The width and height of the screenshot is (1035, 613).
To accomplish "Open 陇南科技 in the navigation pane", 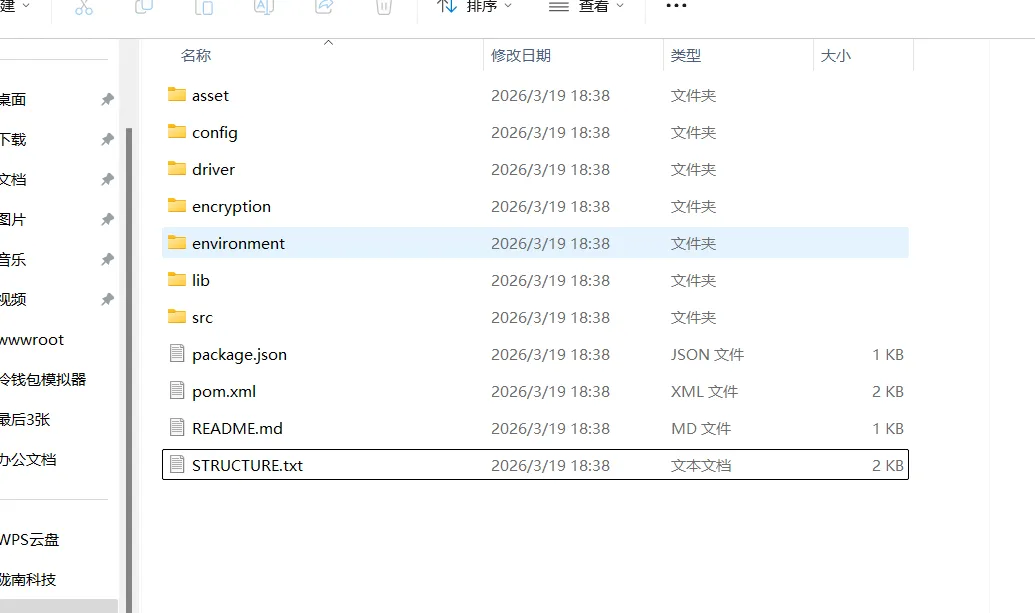I will point(28,579).
